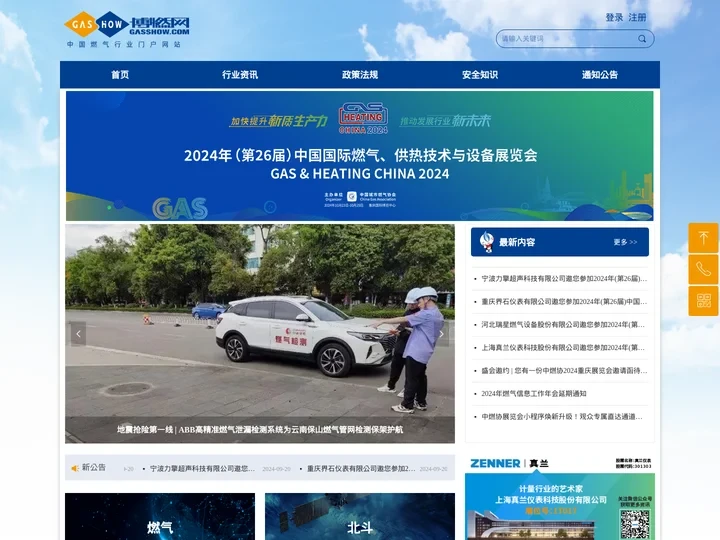720x540 pixels.
Task: Open 上海真兰仪表科技 article in latest list
Action: pos(563,348)
